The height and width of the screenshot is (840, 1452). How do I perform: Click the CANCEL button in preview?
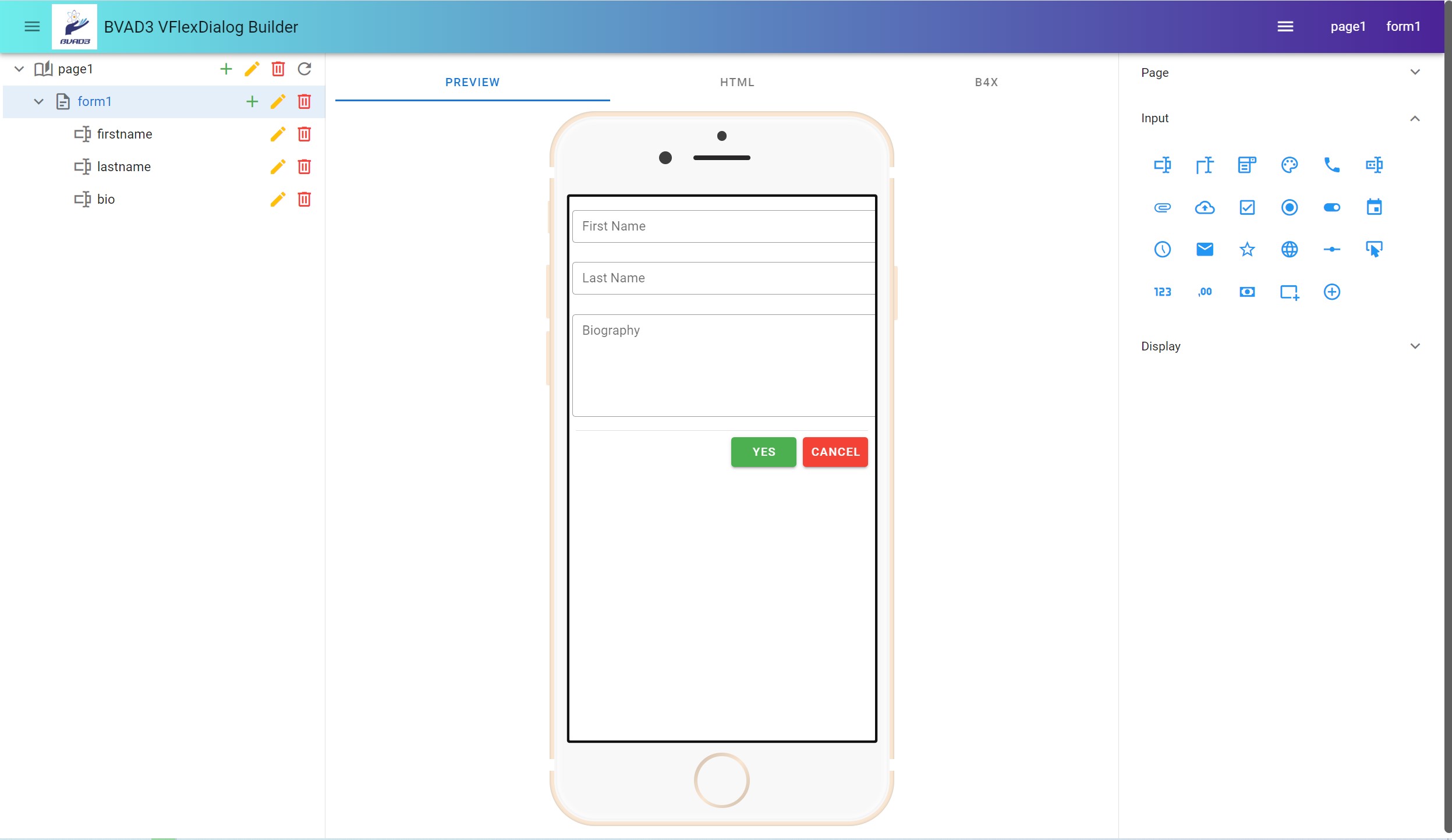(x=835, y=451)
